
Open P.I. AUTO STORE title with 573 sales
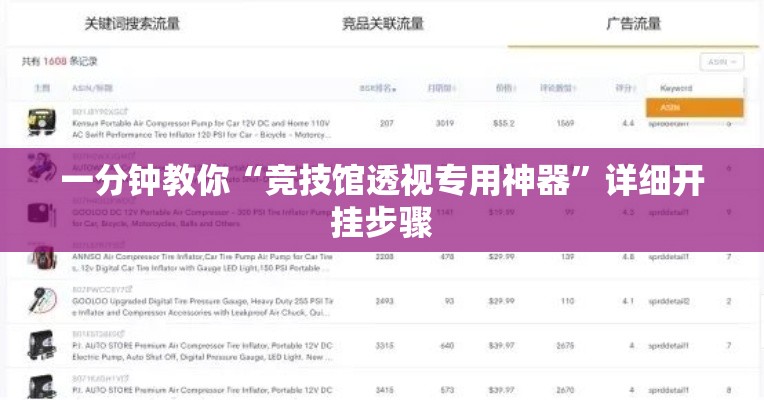coord(202,390)
